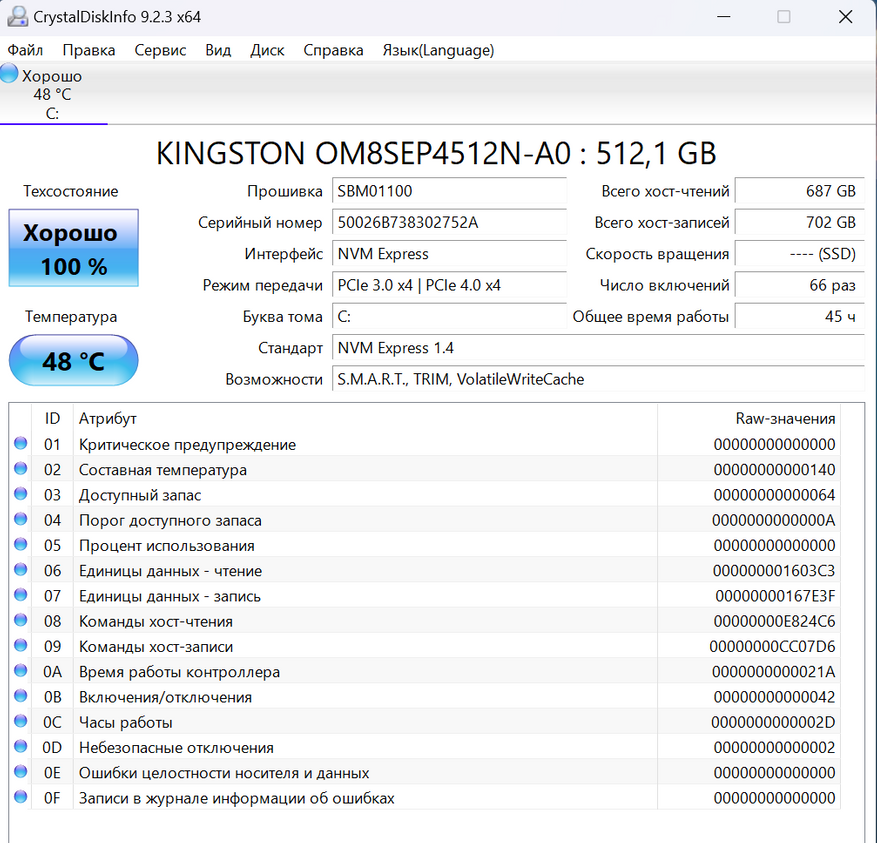
Task: Click status orb for Доступный запас row
Action: [x=21, y=493]
